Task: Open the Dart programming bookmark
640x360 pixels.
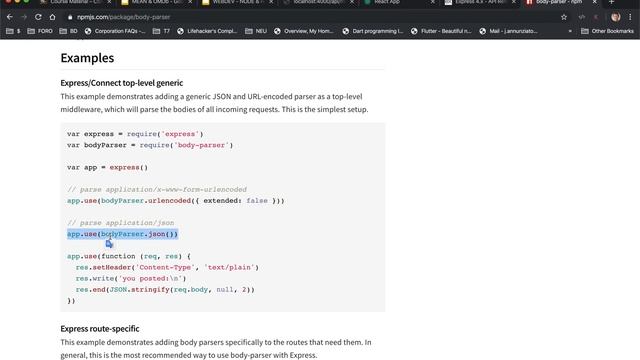Action: tap(372, 31)
